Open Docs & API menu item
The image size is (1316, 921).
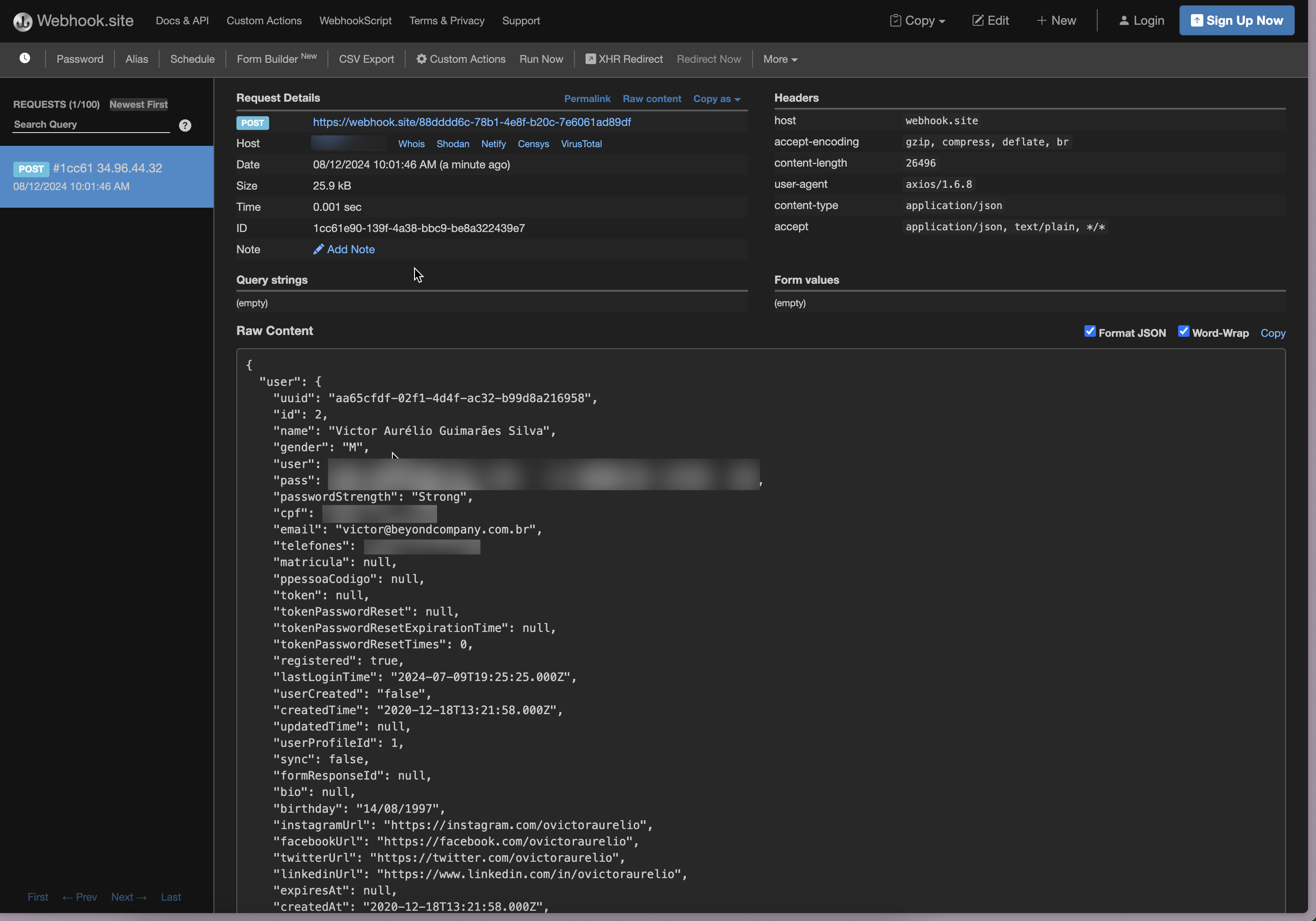coord(182,21)
